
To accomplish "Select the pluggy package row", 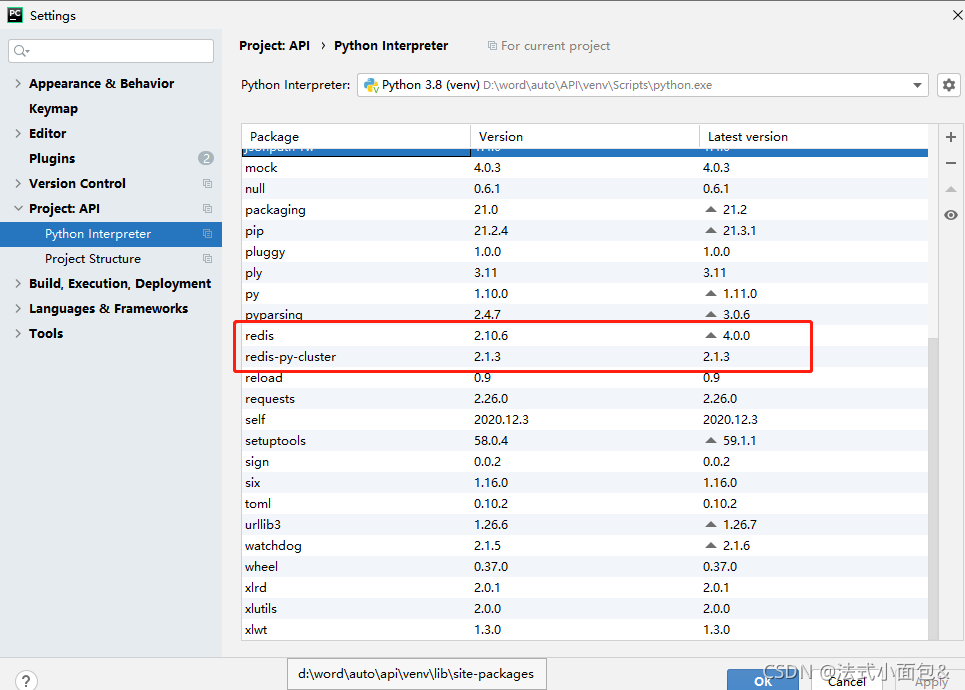I will (x=585, y=251).
